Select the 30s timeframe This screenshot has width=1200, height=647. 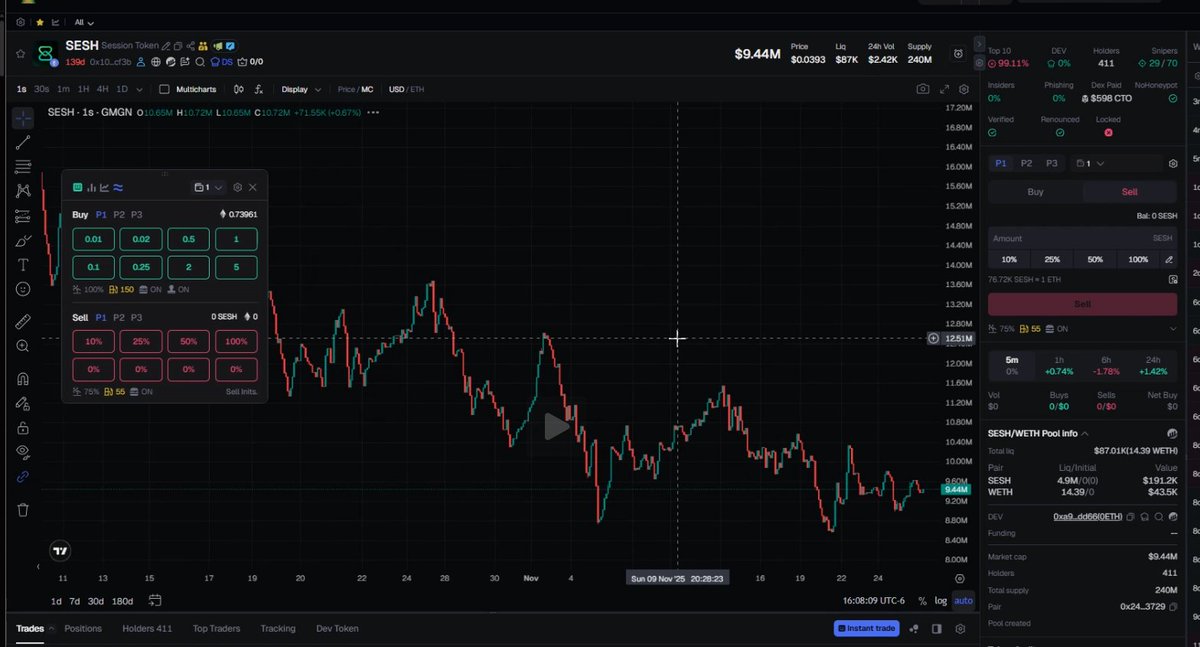click(41, 89)
